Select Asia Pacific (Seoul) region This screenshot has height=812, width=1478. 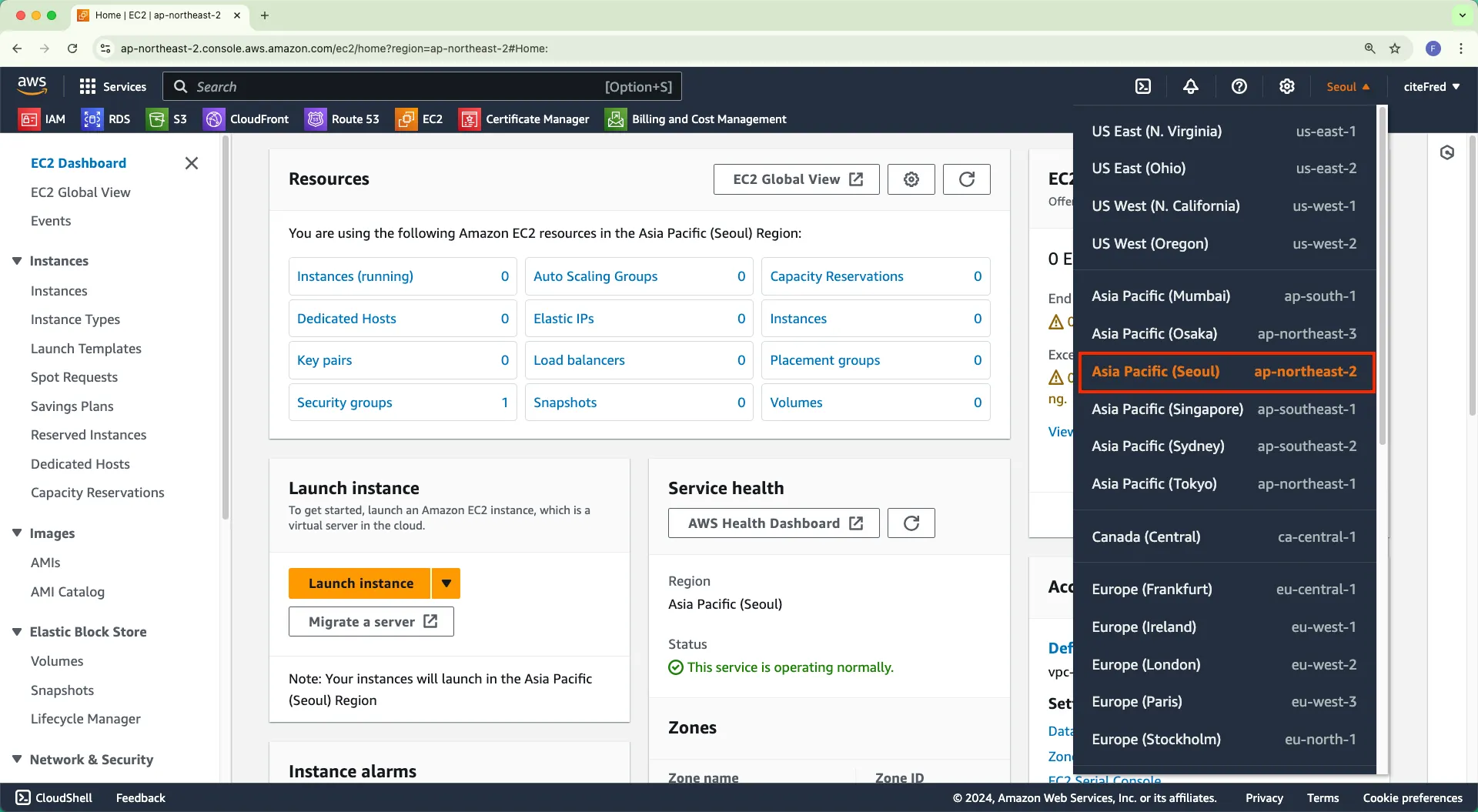pos(1226,373)
